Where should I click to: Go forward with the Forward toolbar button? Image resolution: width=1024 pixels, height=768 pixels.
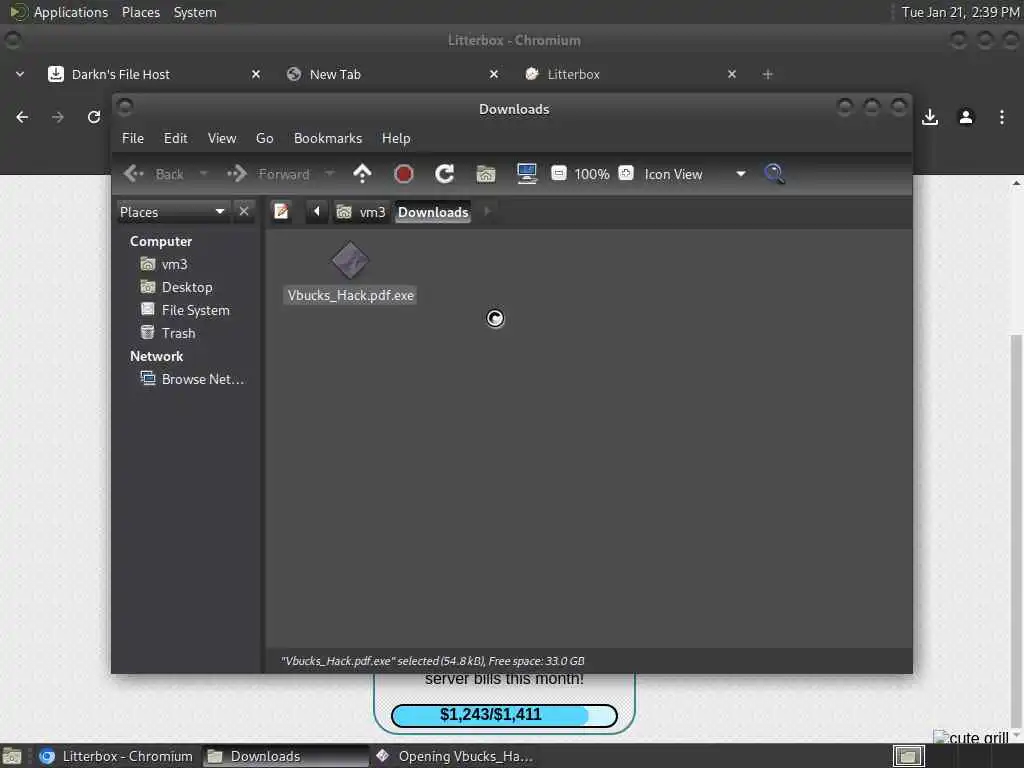point(268,174)
